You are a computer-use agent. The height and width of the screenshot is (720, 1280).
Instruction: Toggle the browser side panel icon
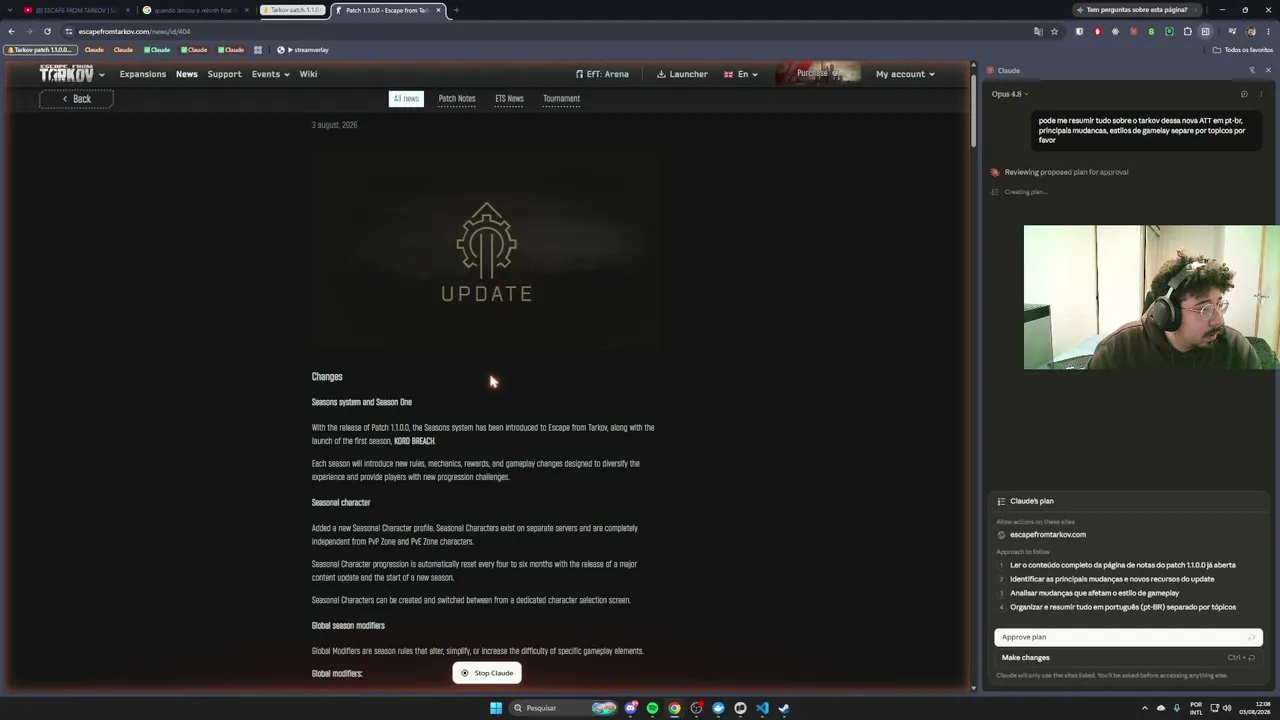[1206, 31]
